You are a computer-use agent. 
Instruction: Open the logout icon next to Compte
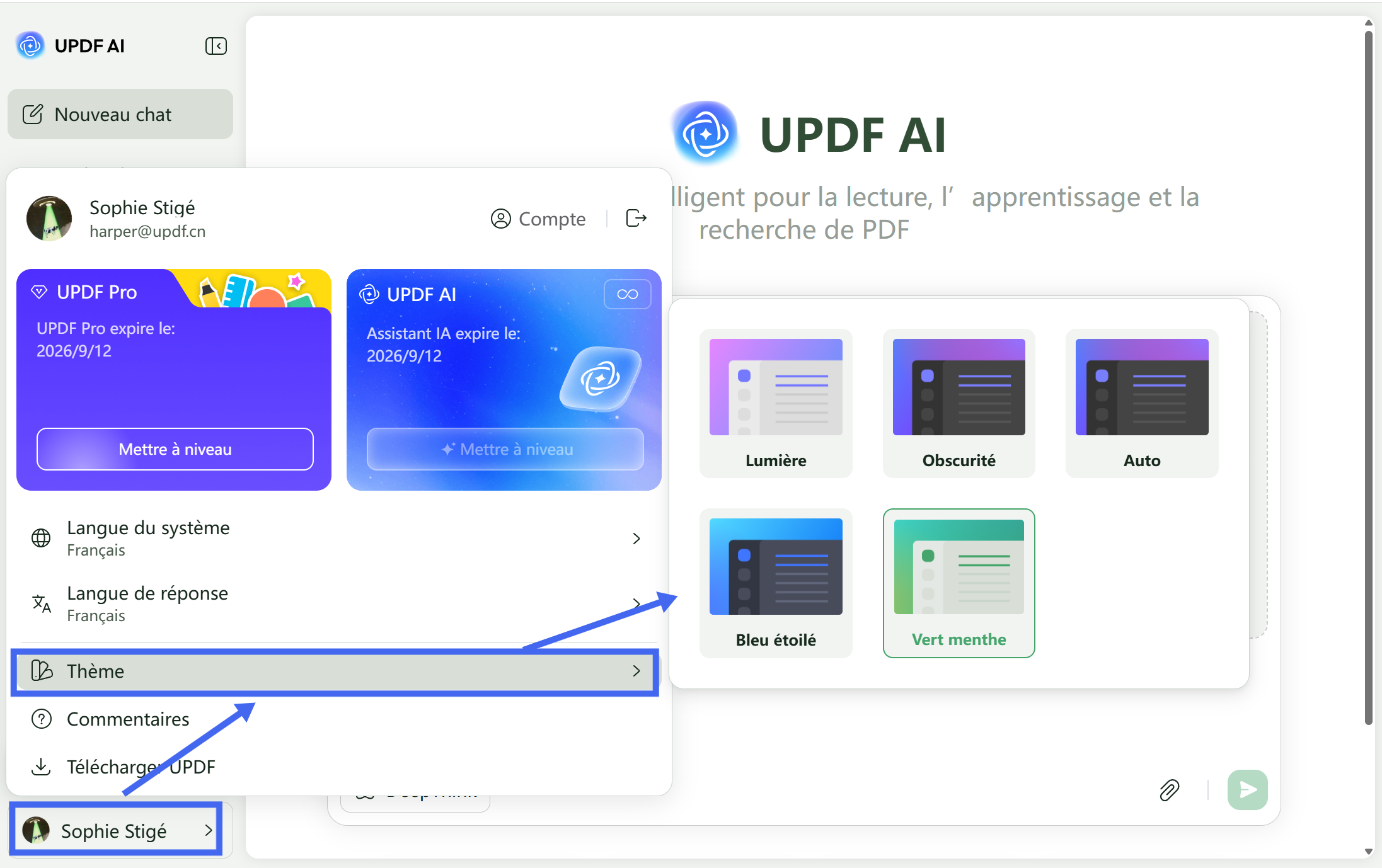click(636, 218)
